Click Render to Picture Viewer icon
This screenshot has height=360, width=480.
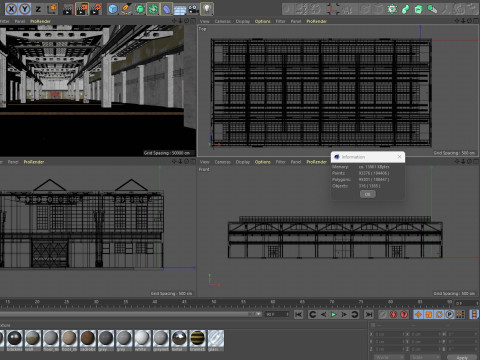(82, 9)
